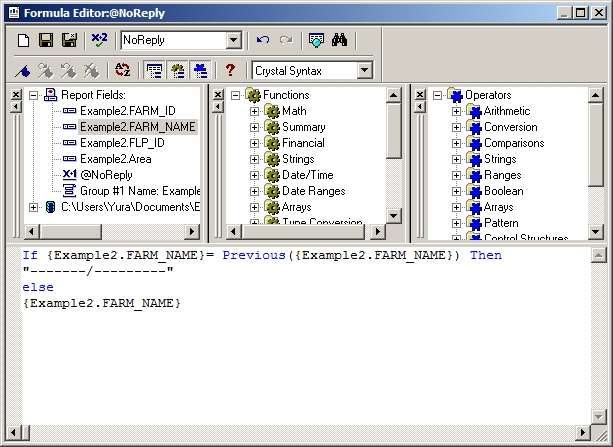This screenshot has height=447, width=613.
Task: Click the Previous keyword in formula
Action: [x=254, y=255]
